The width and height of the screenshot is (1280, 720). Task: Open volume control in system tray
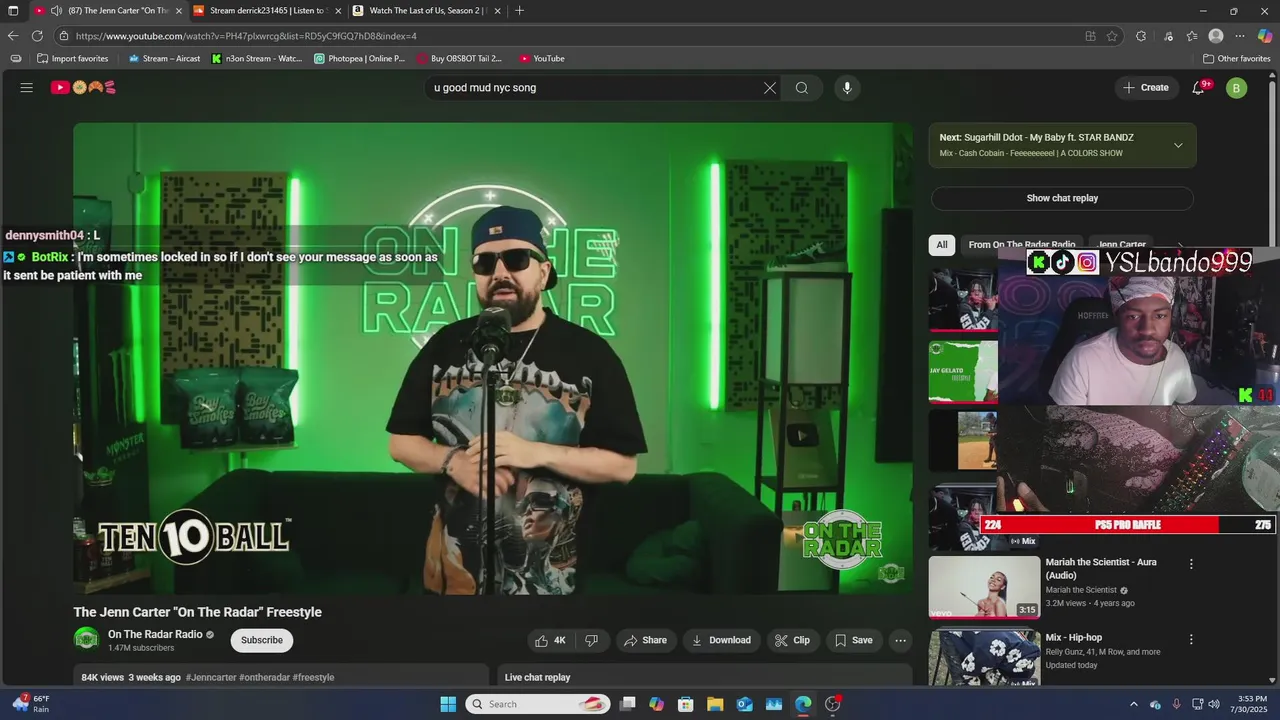point(1214,704)
